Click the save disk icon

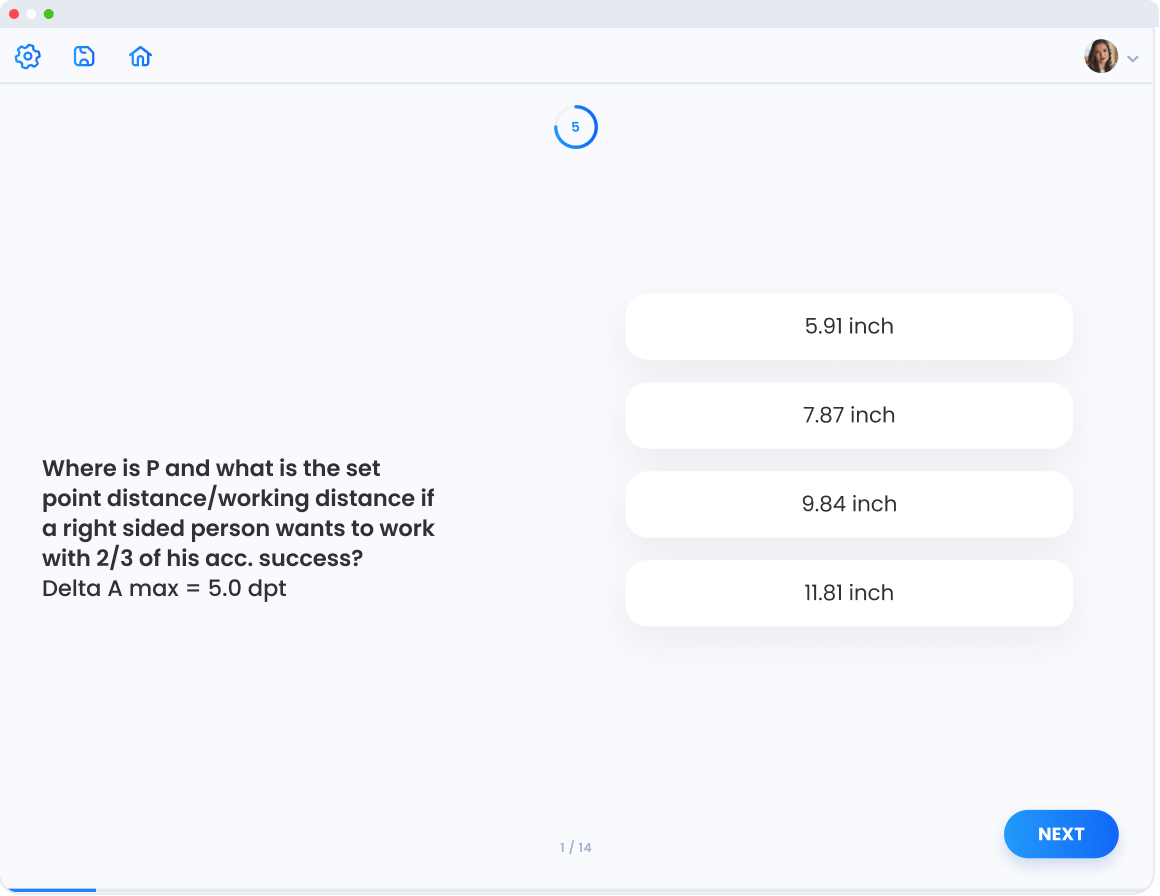point(84,57)
